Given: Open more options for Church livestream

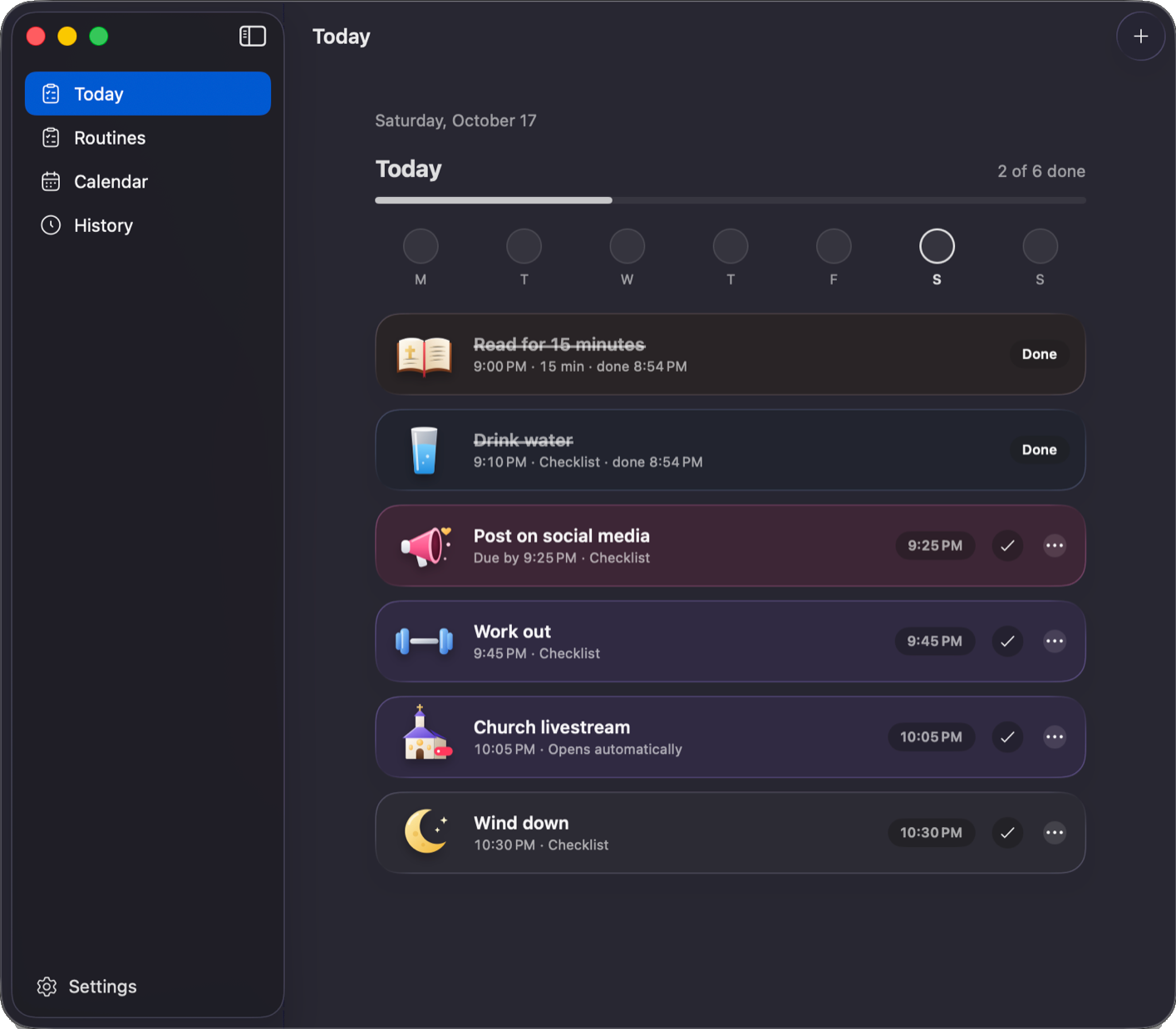Looking at the screenshot, I should pos(1055,737).
